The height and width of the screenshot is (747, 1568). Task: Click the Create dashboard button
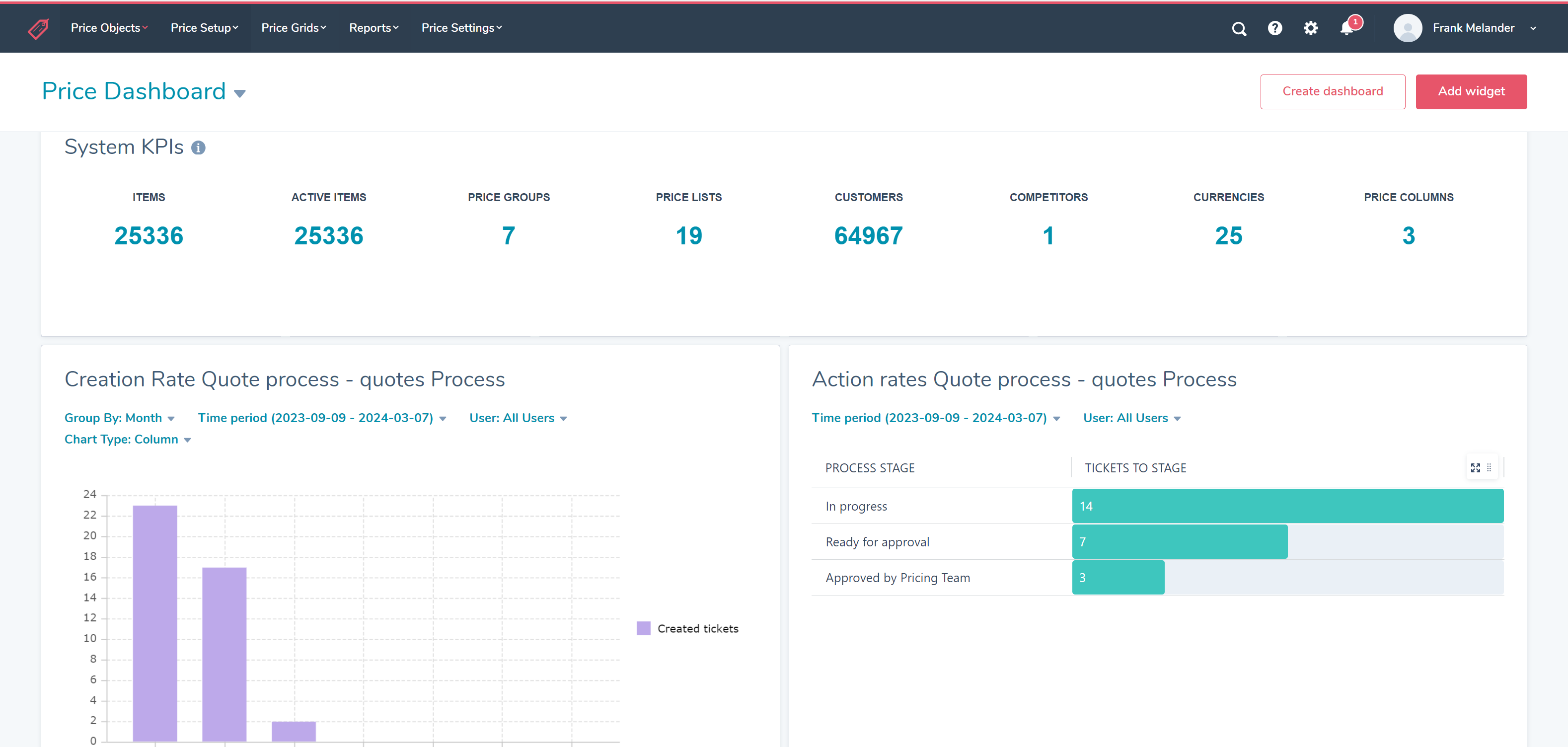coord(1332,91)
